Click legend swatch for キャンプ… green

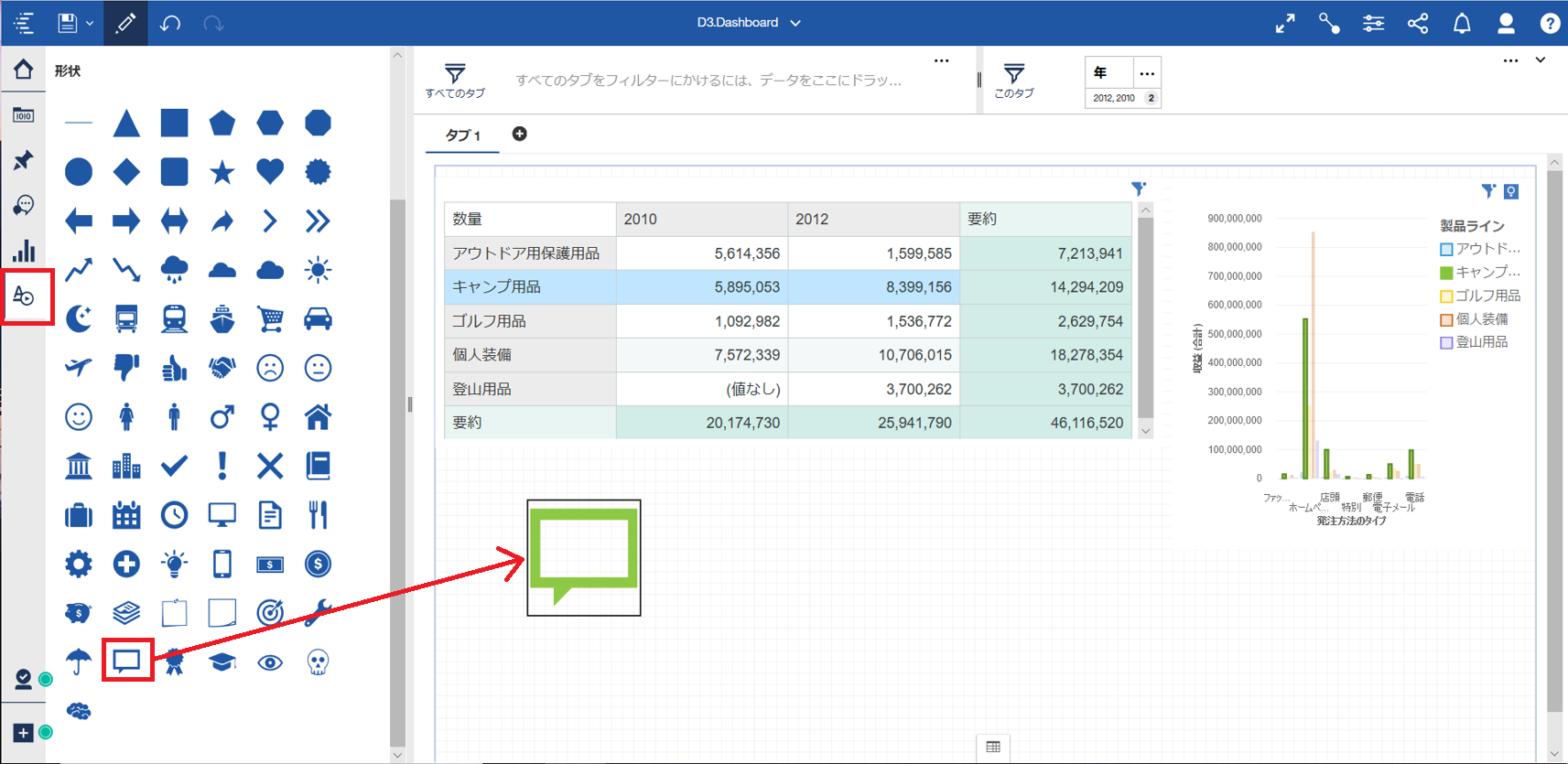coord(1446,273)
